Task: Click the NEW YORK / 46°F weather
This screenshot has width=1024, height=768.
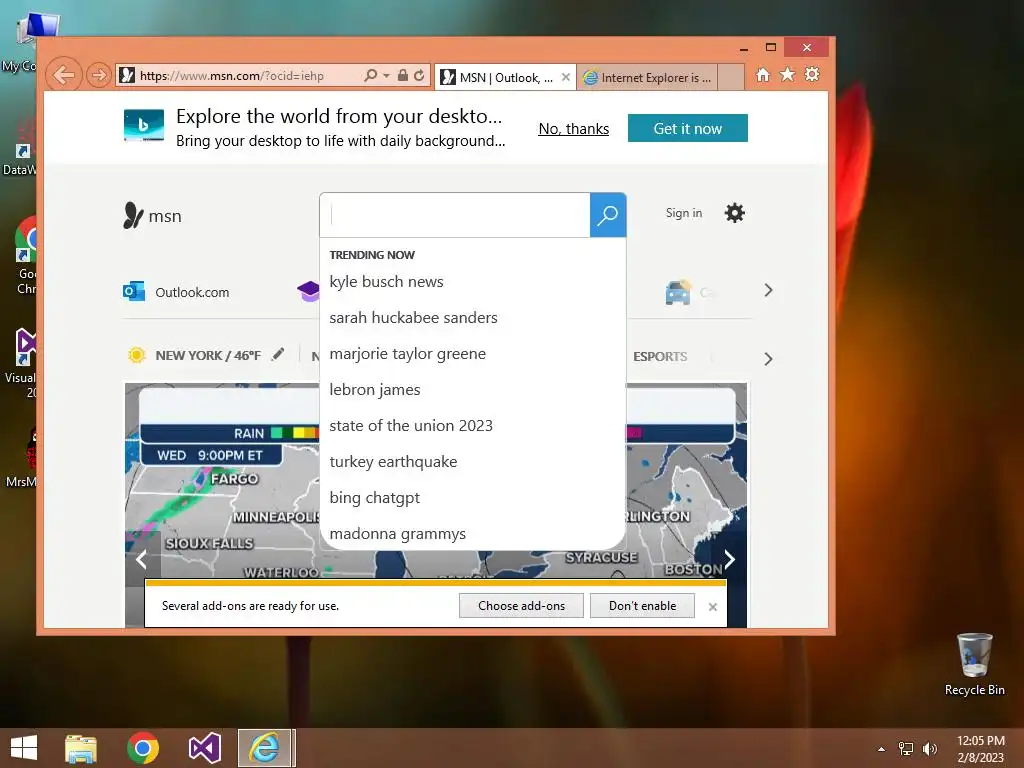Action: point(208,355)
